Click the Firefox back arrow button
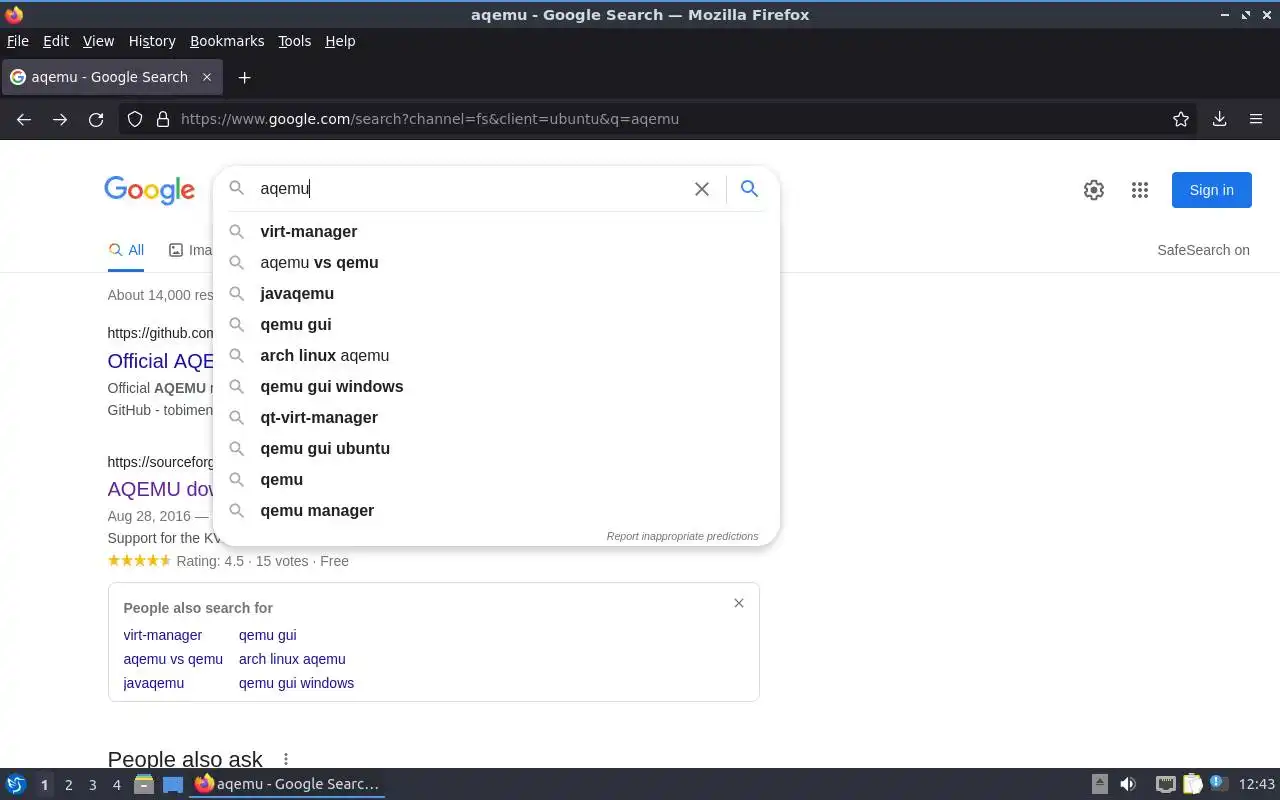Image resolution: width=1280 pixels, height=800 pixels. (24, 119)
